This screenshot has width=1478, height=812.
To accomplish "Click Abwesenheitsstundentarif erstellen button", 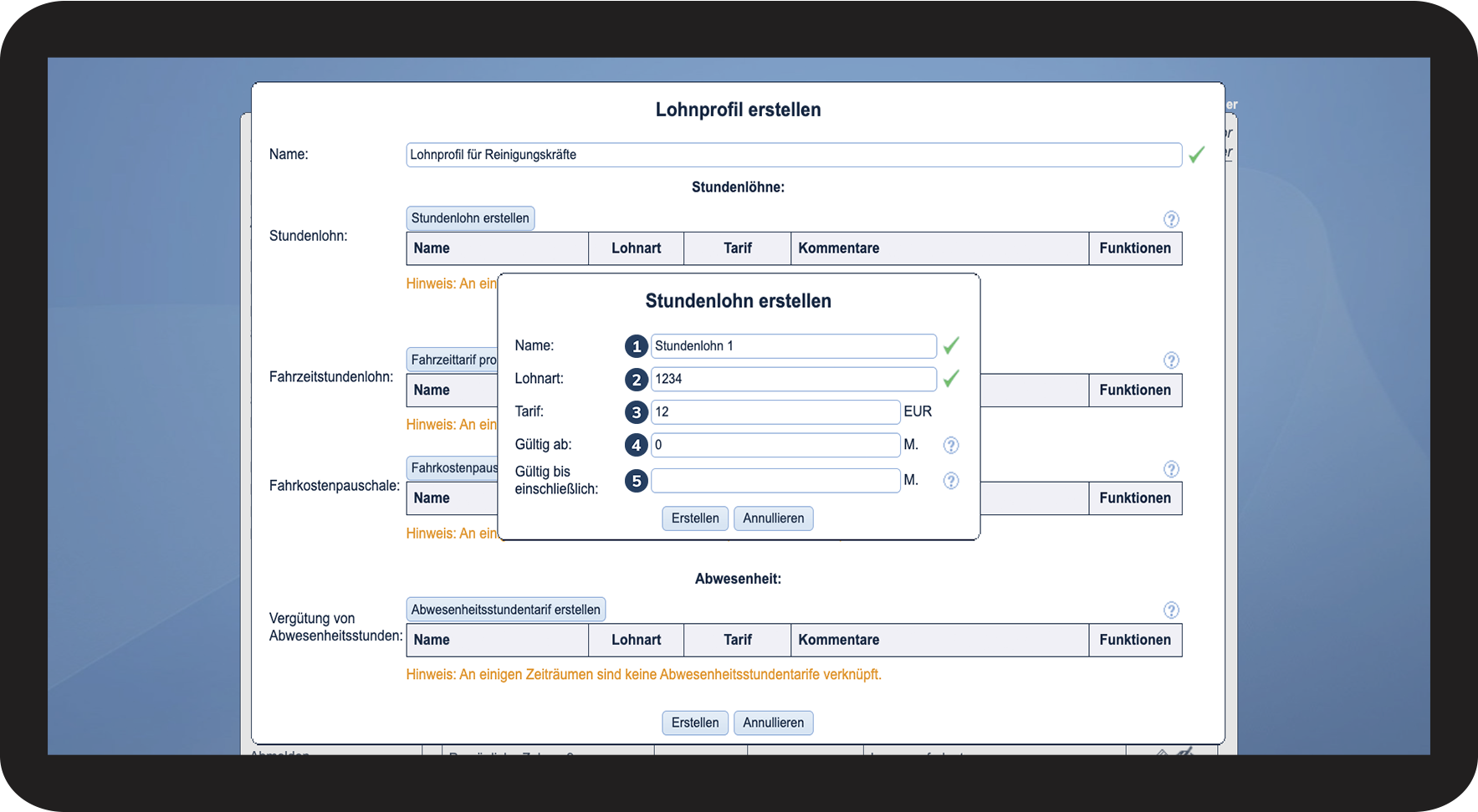I will (505, 610).
